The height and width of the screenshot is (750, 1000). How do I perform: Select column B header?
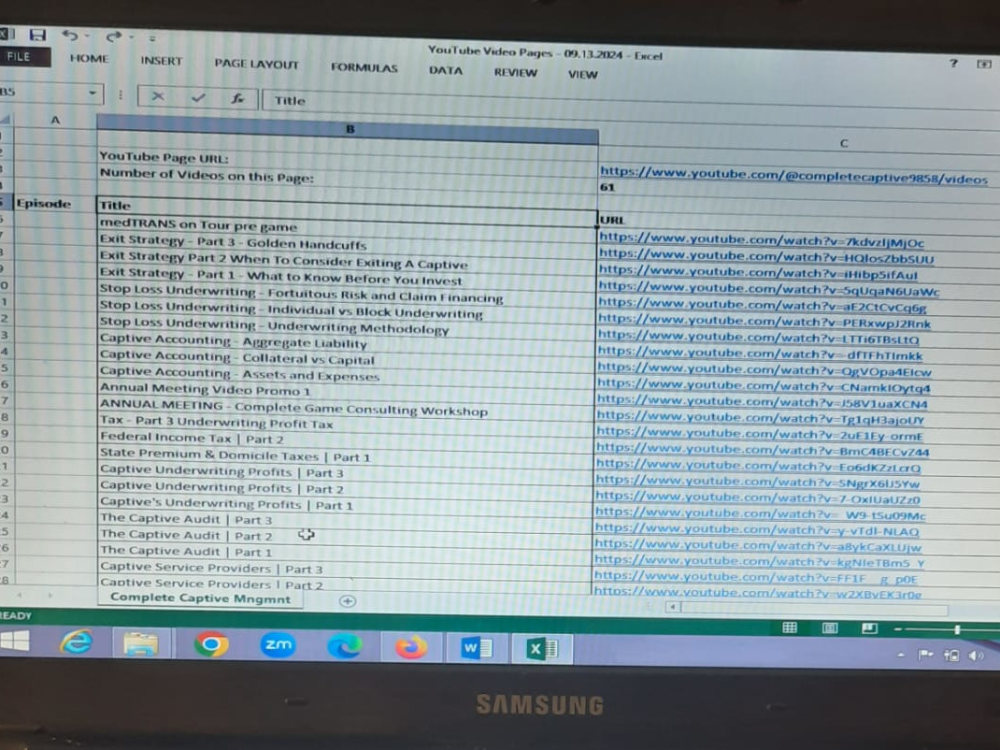[348, 129]
